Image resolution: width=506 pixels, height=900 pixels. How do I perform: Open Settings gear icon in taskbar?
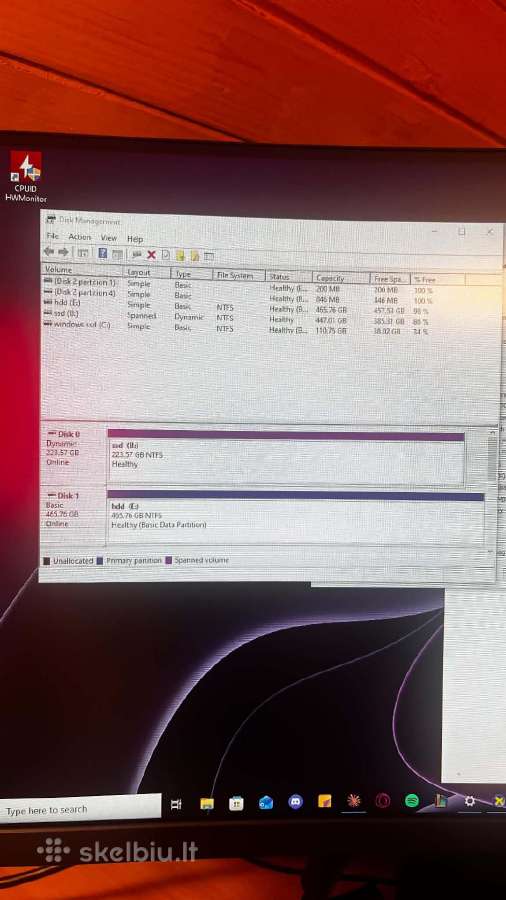[469, 801]
